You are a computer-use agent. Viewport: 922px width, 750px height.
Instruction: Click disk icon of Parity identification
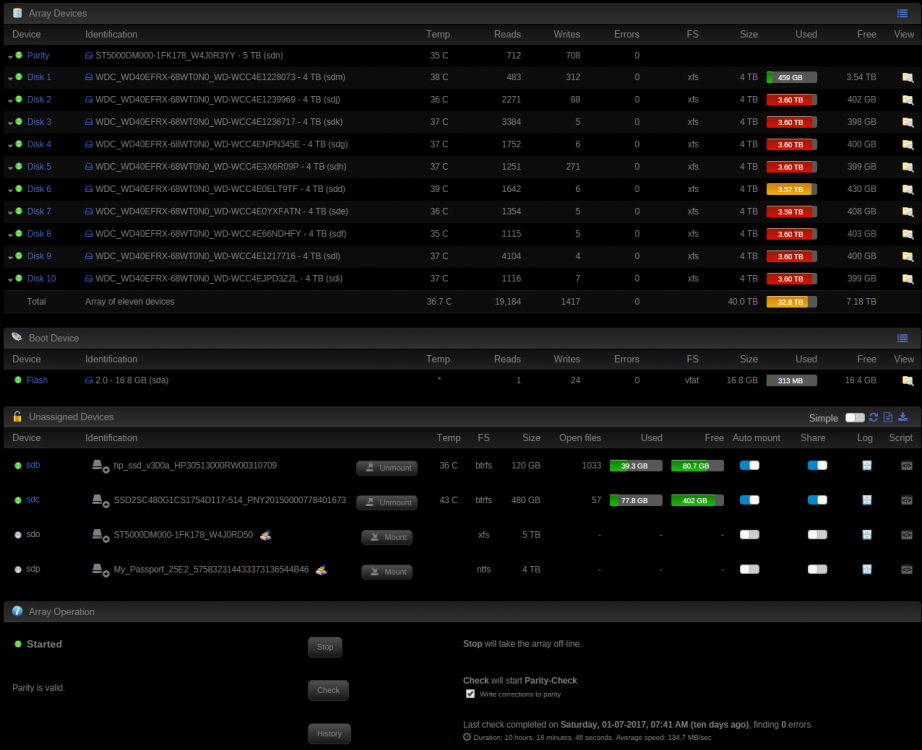[x=89, y=55]
